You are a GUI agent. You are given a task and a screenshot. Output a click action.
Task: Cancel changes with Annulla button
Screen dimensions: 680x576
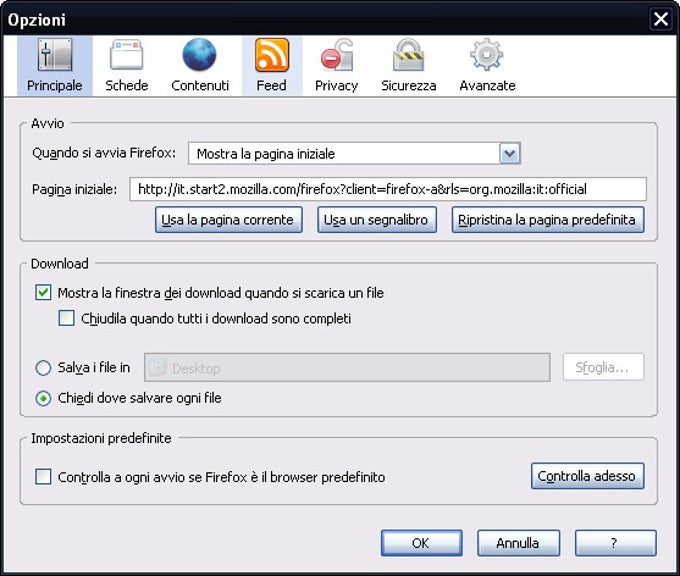click(518, 543)
